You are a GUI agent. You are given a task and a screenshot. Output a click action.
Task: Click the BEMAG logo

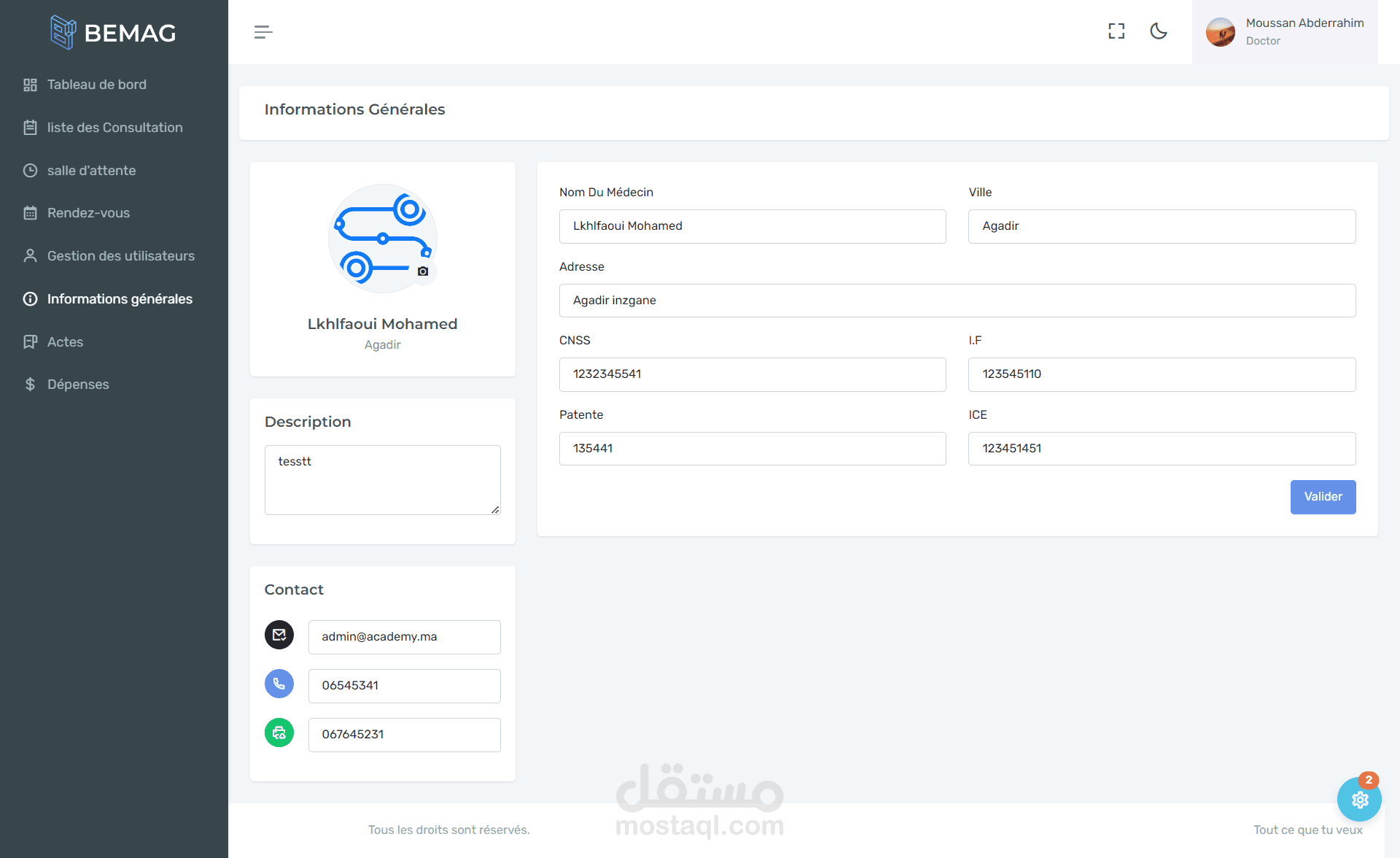(114, 33)
